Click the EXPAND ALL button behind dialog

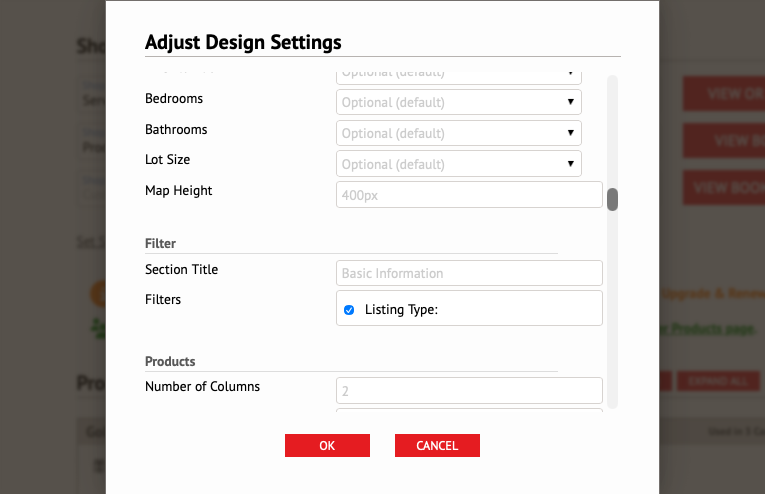718,381
